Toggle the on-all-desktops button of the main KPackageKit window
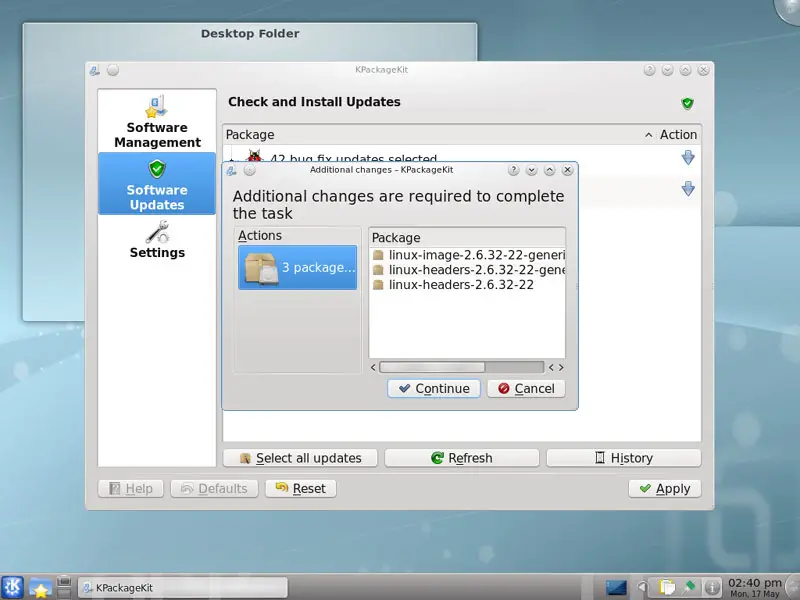Screen dimensions: 800x600 [x=113, y=70]
